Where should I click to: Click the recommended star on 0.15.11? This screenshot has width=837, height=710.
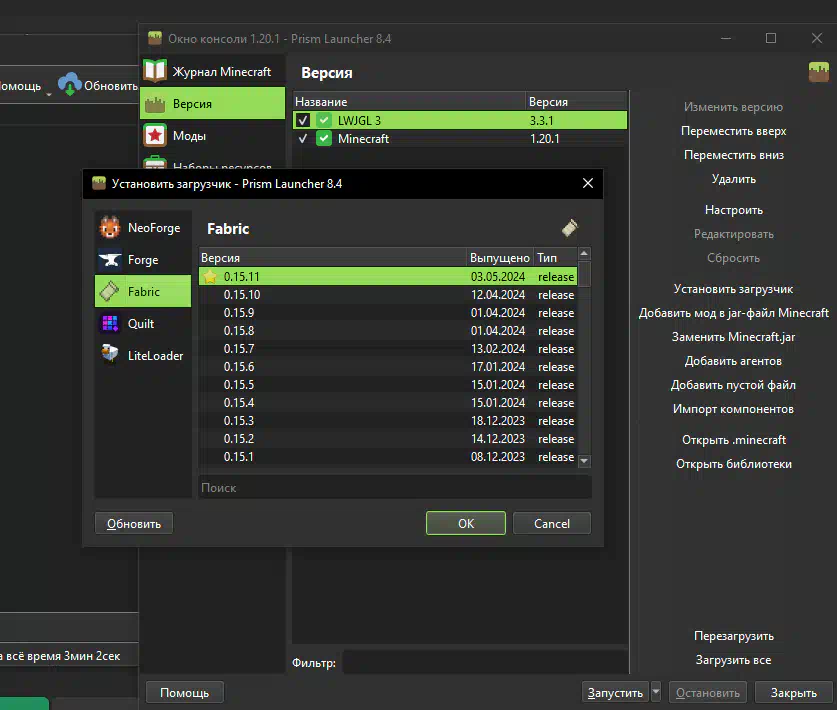(x=210, y=277)
